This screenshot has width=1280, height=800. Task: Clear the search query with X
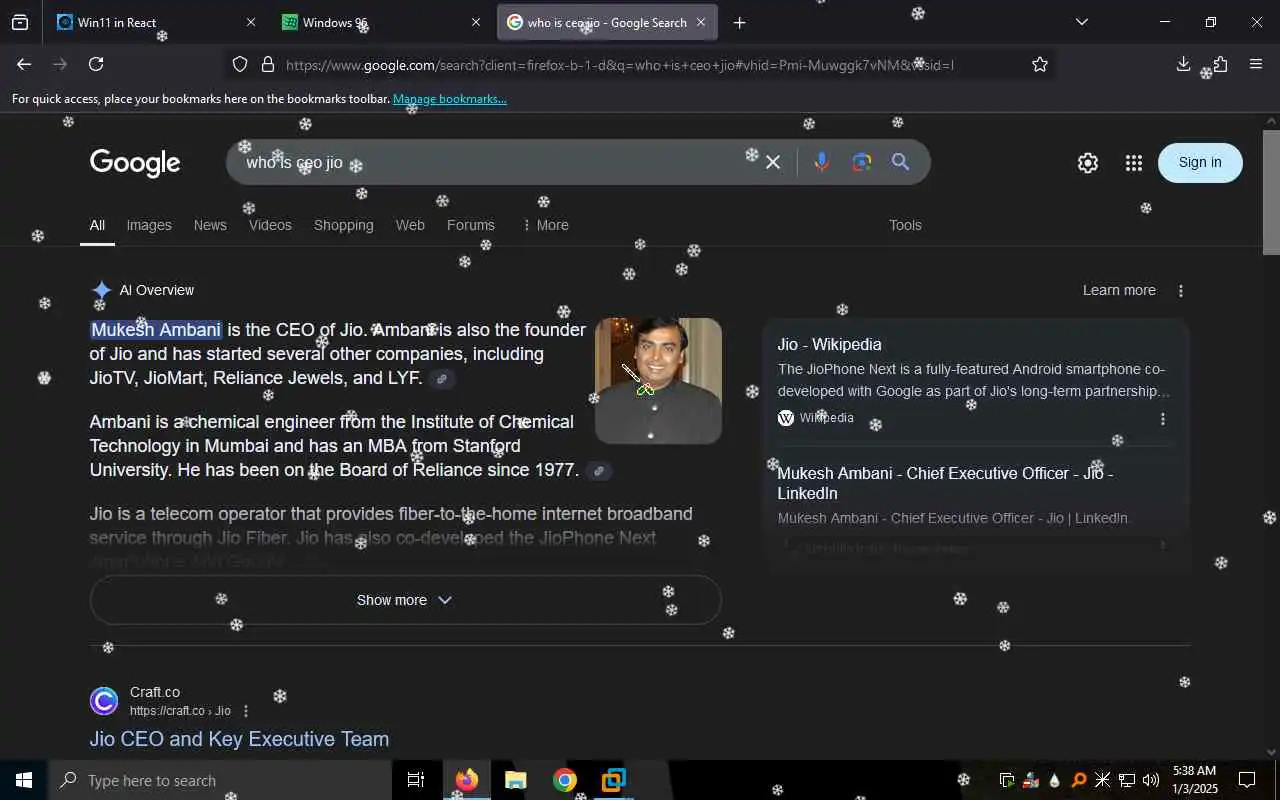tap(773, 162)
